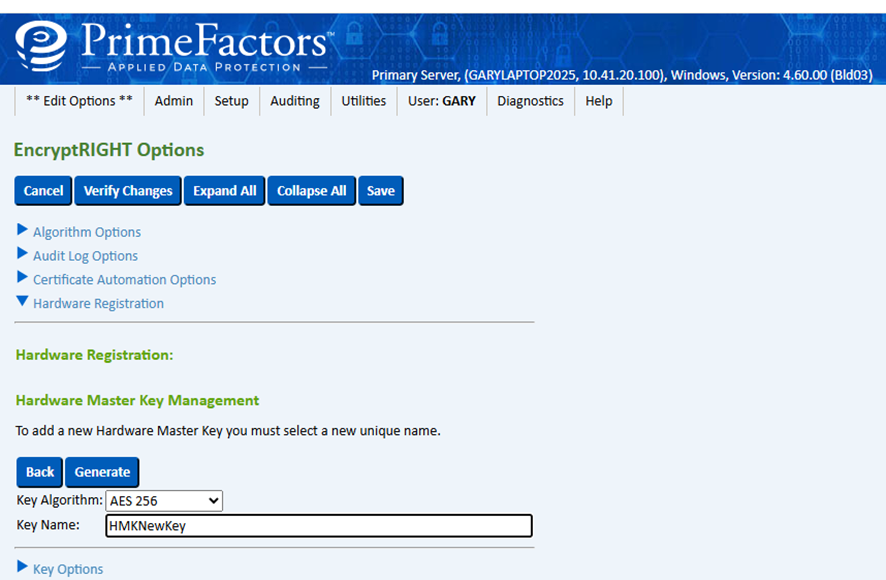
Task: Open the Setup menu
Action: pyautogui.click(x=231, y=101)
